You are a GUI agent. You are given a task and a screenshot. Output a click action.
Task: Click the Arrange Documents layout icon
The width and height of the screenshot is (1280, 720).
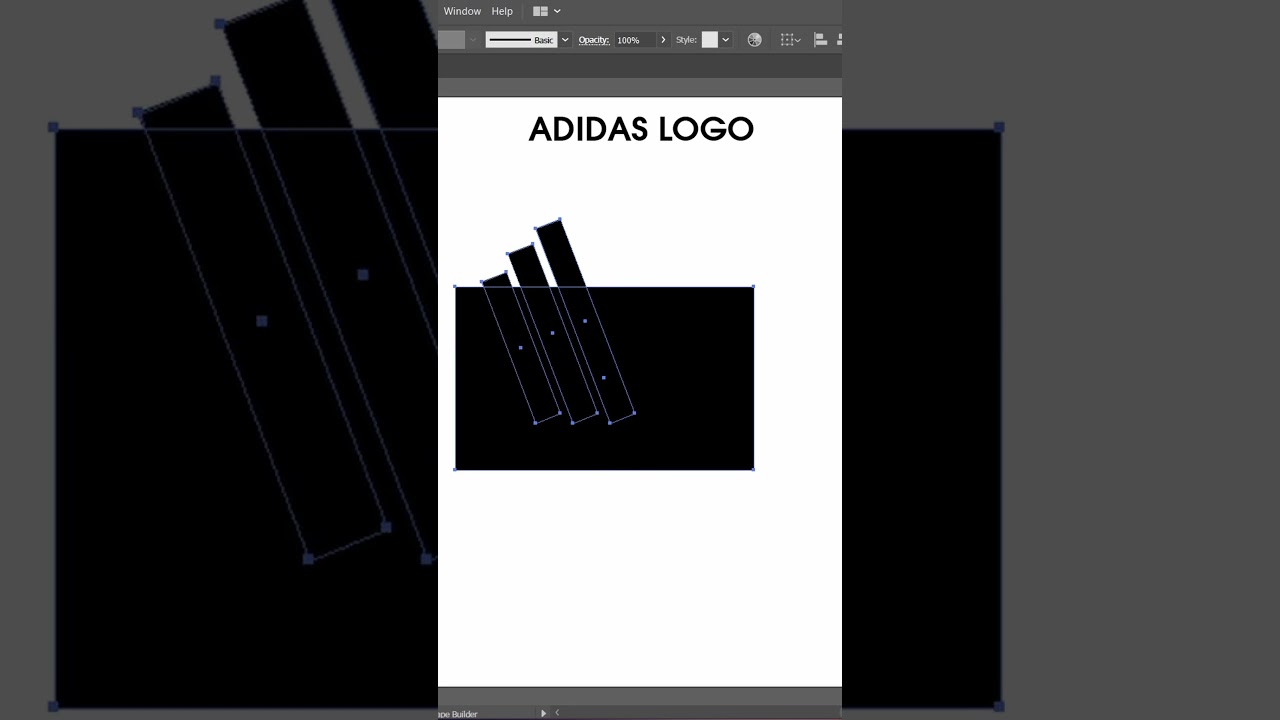tap(540, 11)
